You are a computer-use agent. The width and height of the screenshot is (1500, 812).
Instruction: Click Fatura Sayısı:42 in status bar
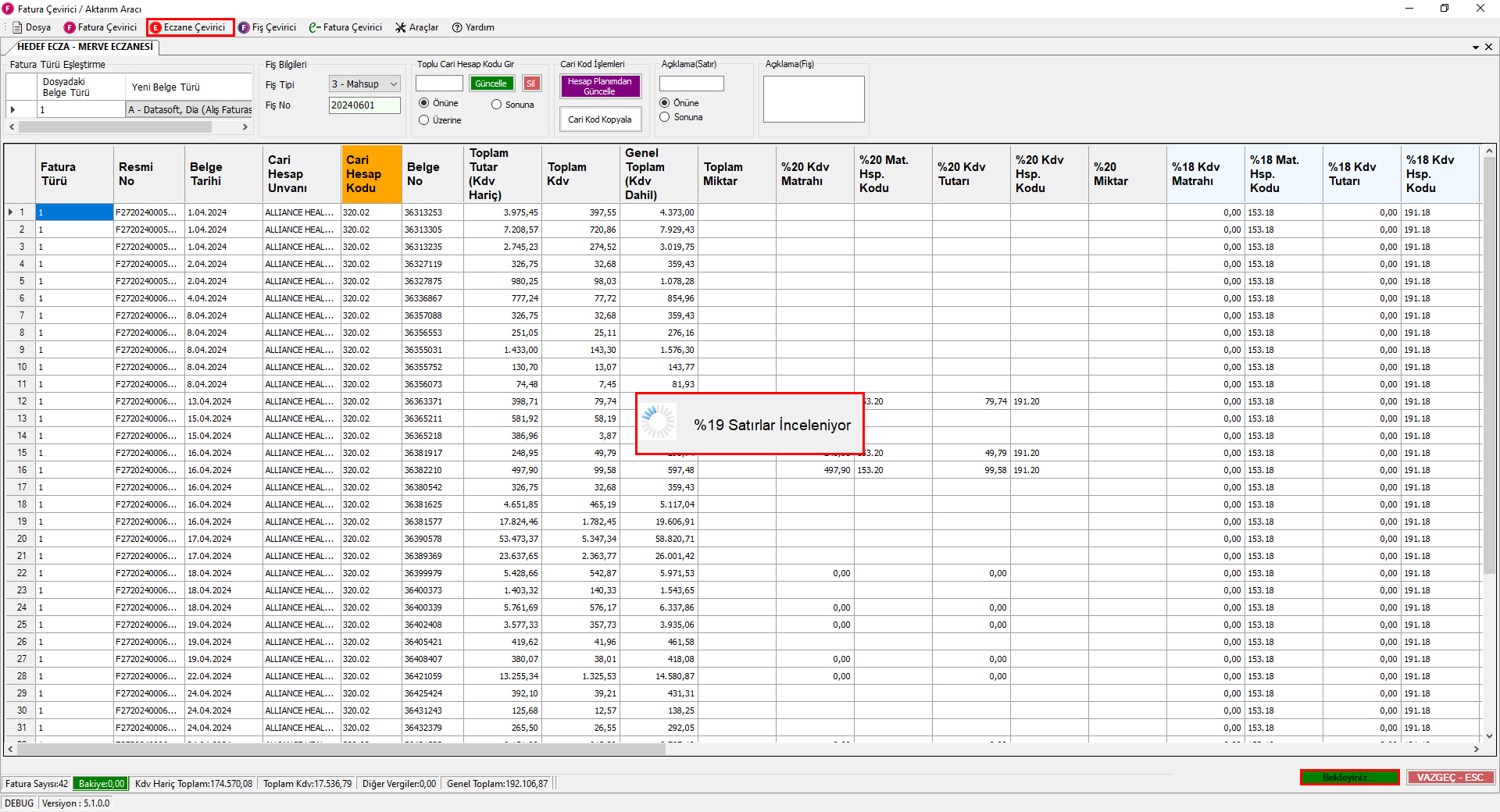[x=37, y=784]
